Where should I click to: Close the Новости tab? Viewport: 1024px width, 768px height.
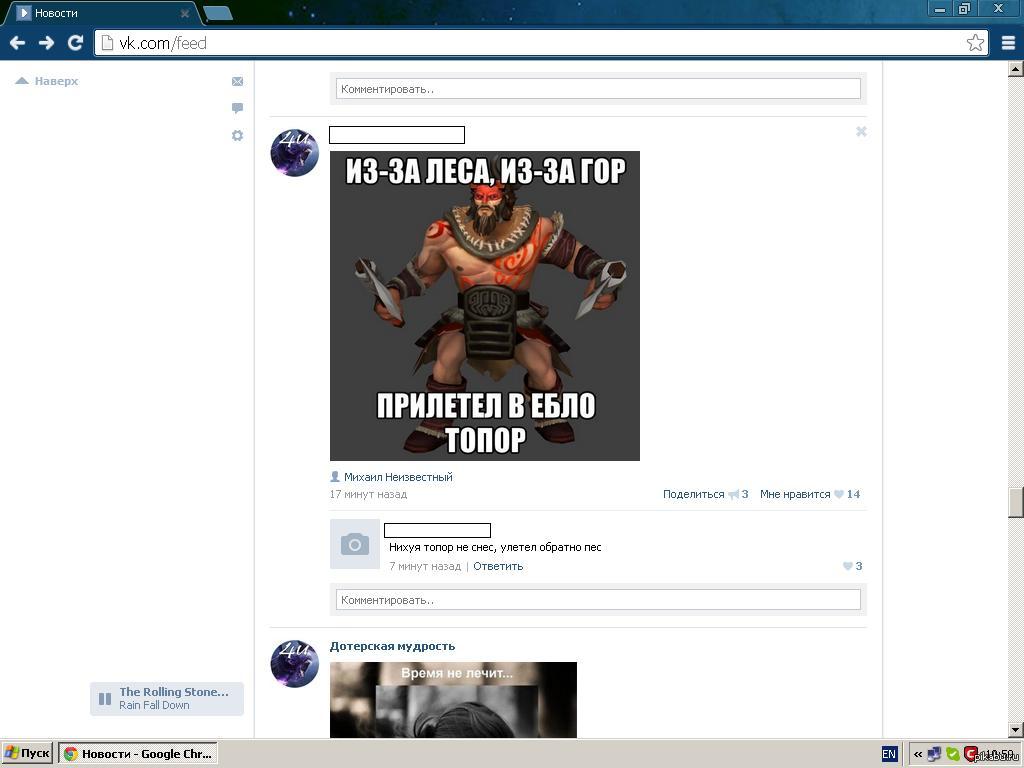pos(185,13)
